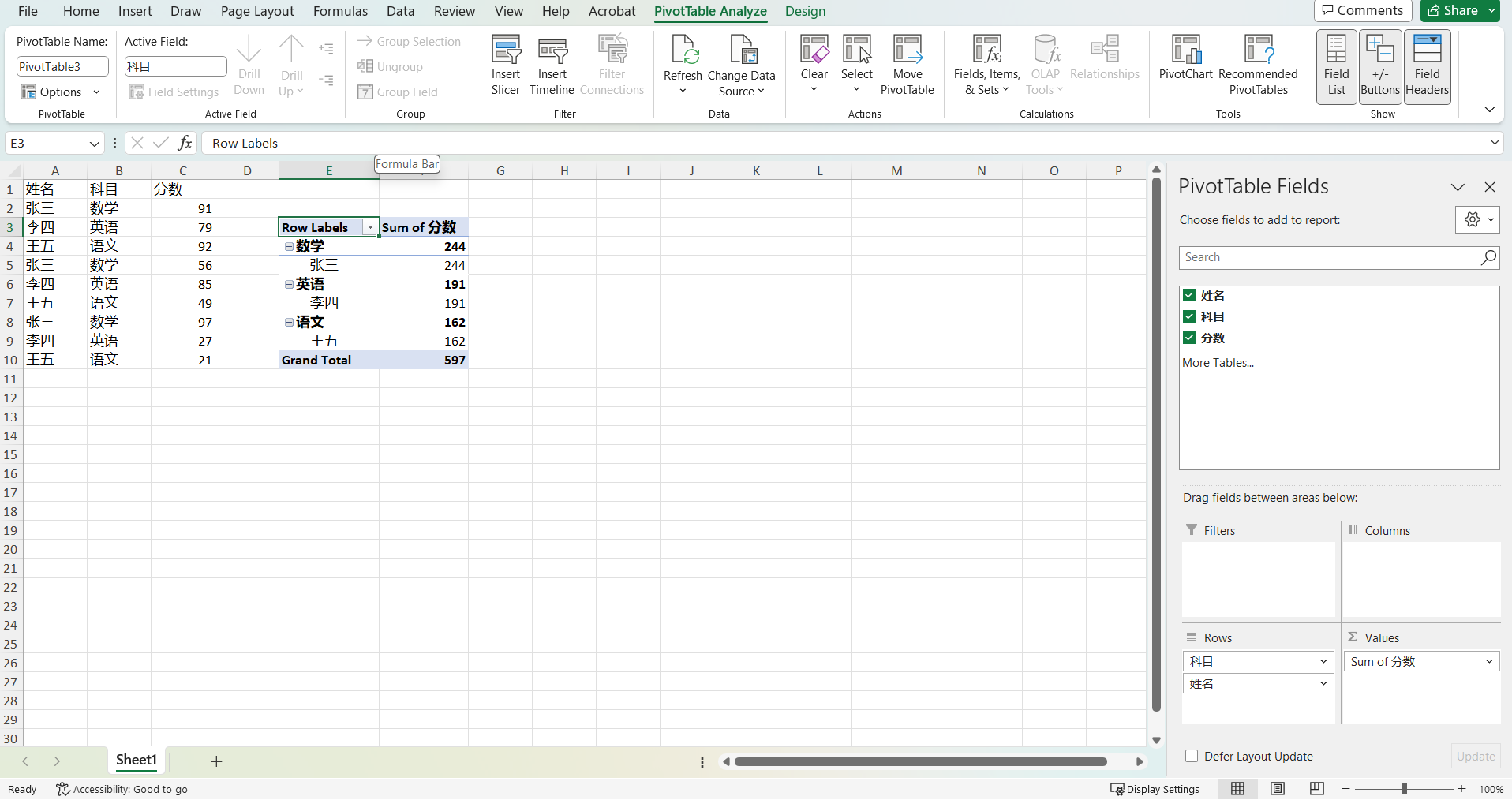Image resolution: width=1512 pixels, height=800 pixels.
Task: Collapse the 语文 group in the PivotTable
Action: pos(289,322)
